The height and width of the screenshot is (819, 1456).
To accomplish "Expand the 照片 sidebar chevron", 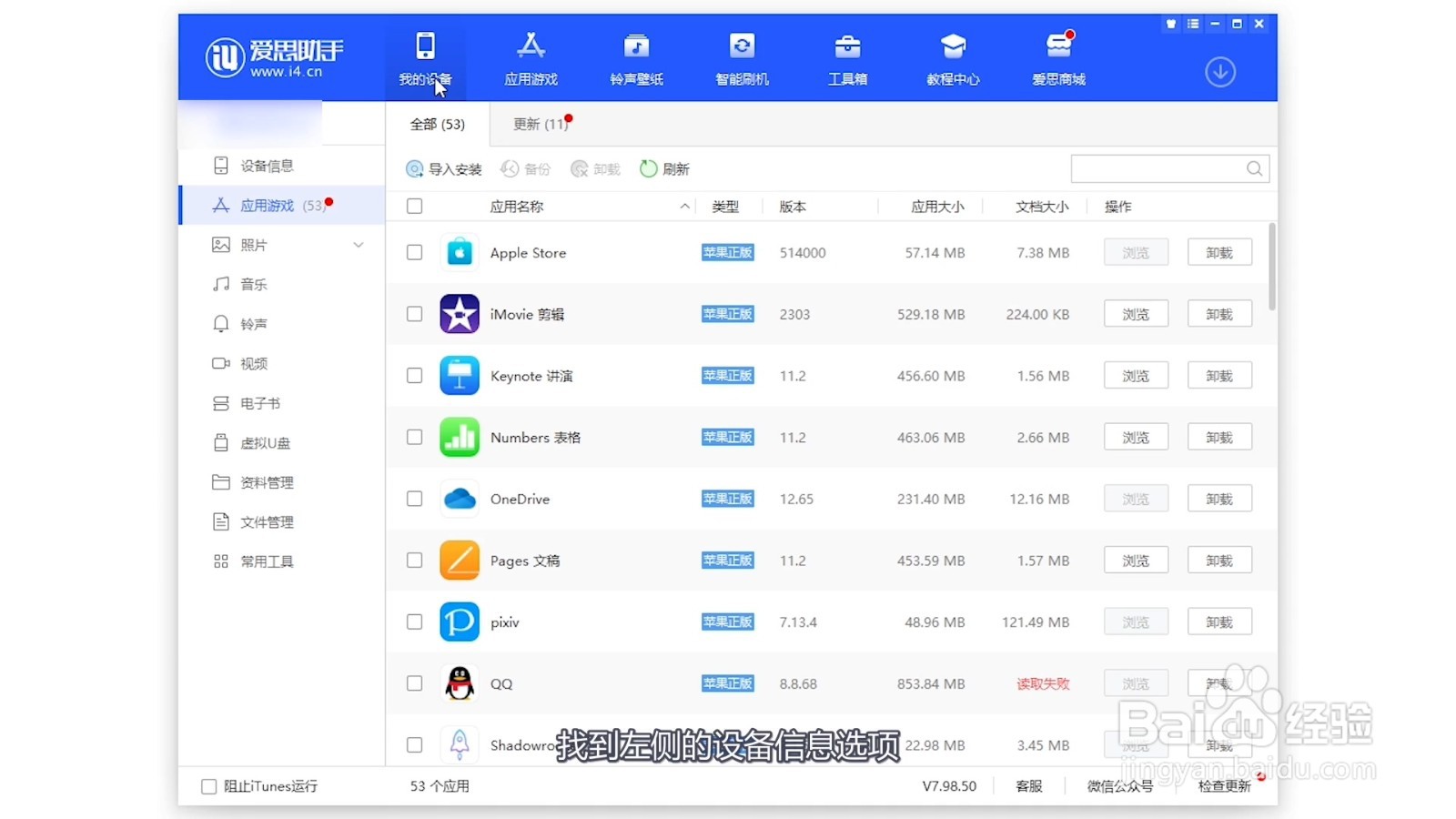I will [x=359, y=245].
